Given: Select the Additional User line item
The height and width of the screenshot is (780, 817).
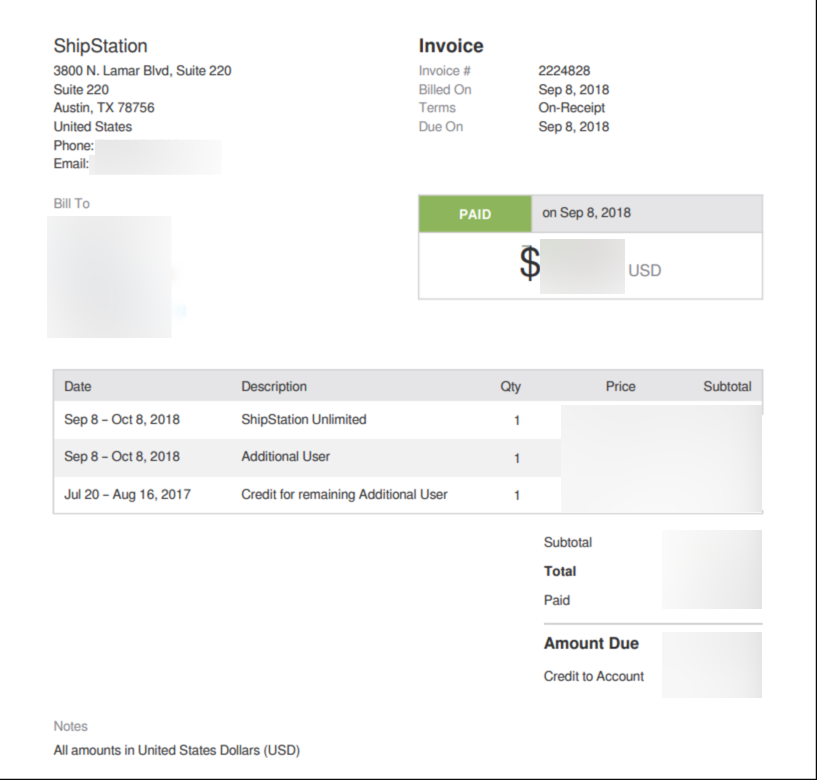Looking at the screenshot, I should click(x=286, y=457).
